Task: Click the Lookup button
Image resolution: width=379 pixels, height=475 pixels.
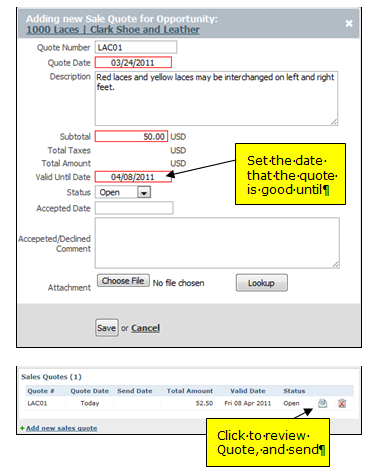Action: click(262, 283)
